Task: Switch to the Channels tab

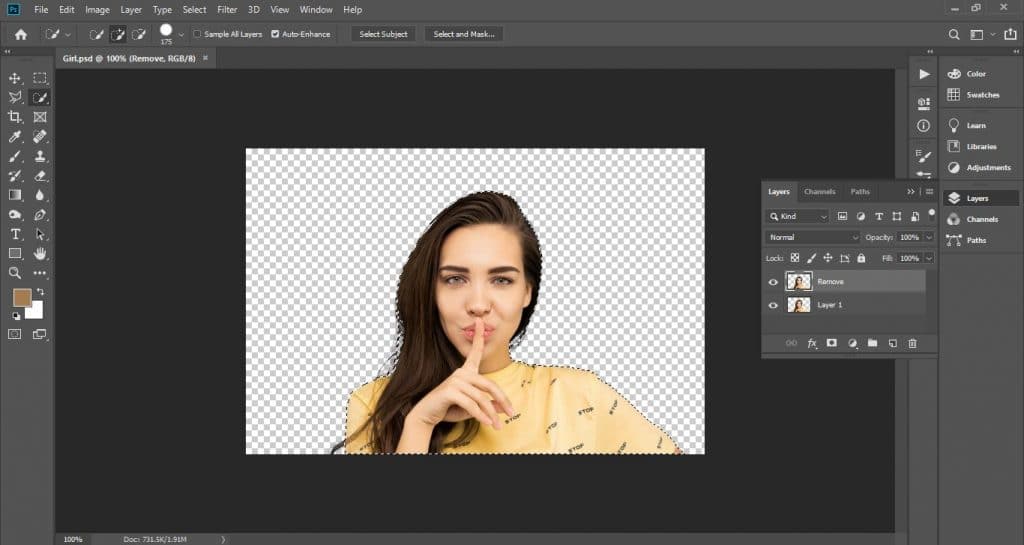Action: [x=819, y=191]
